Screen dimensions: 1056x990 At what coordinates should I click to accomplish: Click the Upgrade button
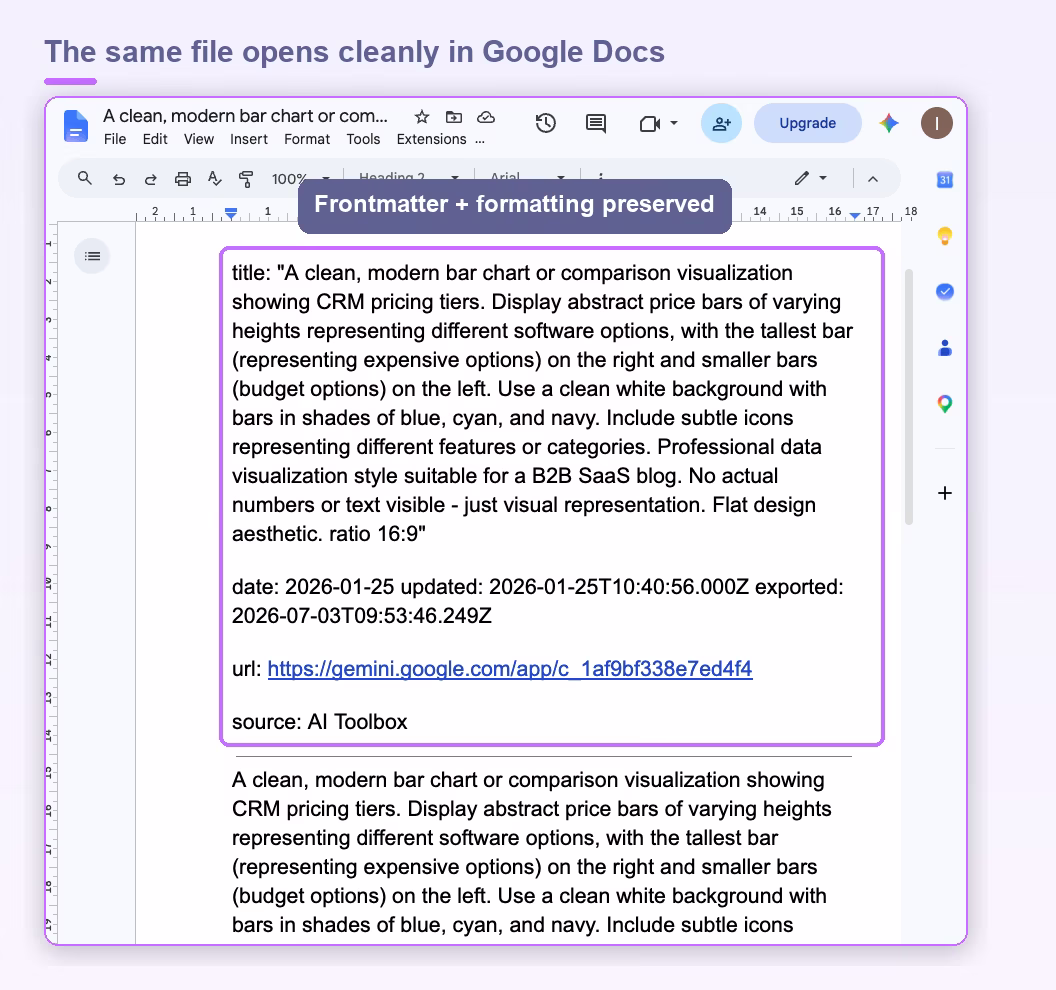point(807,123)
